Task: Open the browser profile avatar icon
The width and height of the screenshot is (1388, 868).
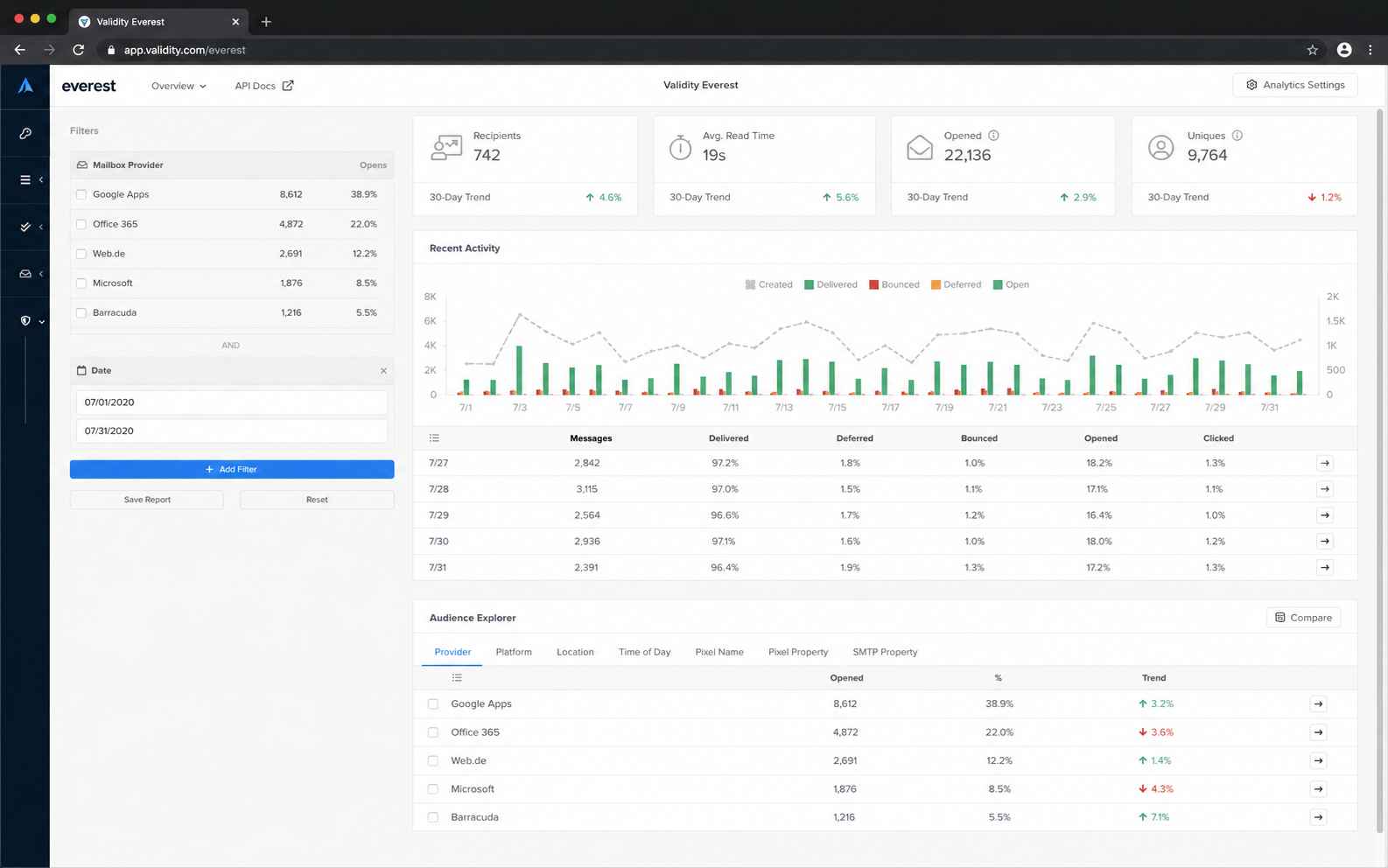Action: [1344, 50]
